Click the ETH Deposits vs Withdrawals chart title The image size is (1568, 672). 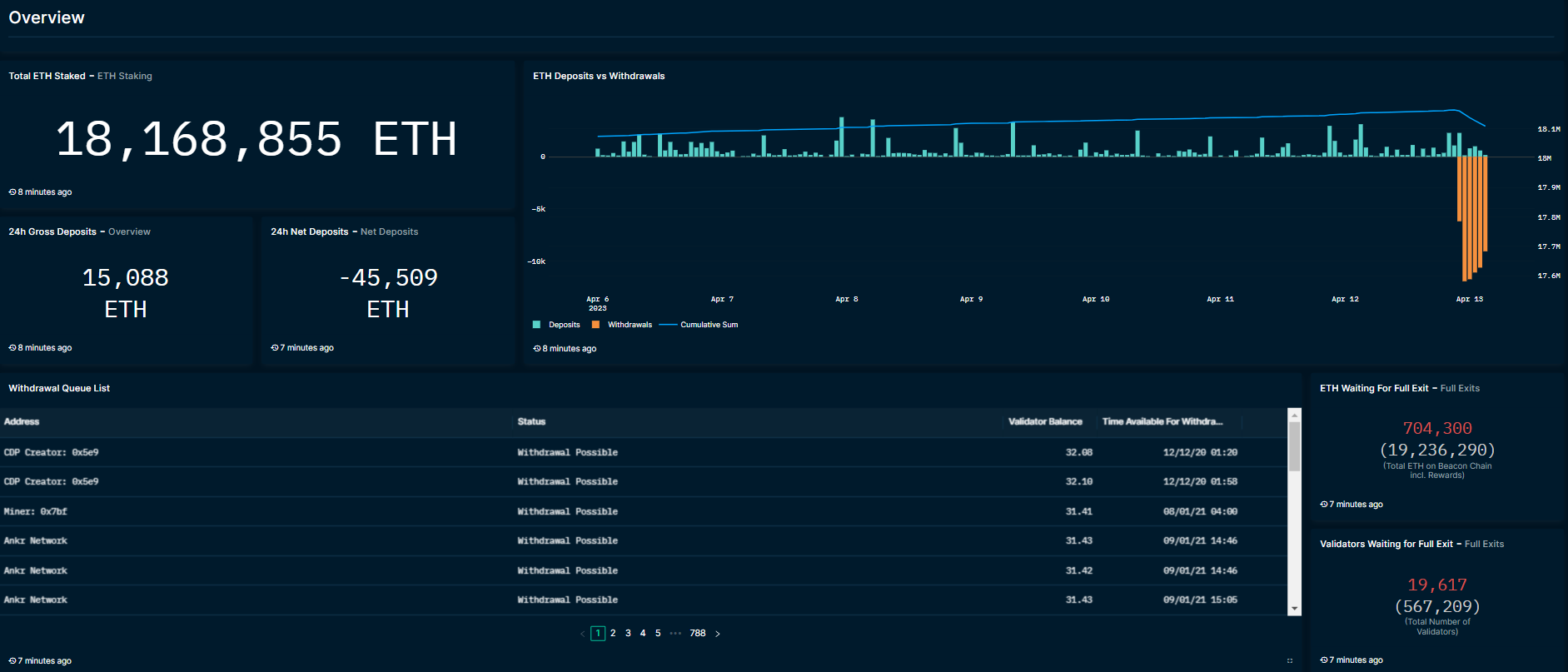(x=599, y=76)
